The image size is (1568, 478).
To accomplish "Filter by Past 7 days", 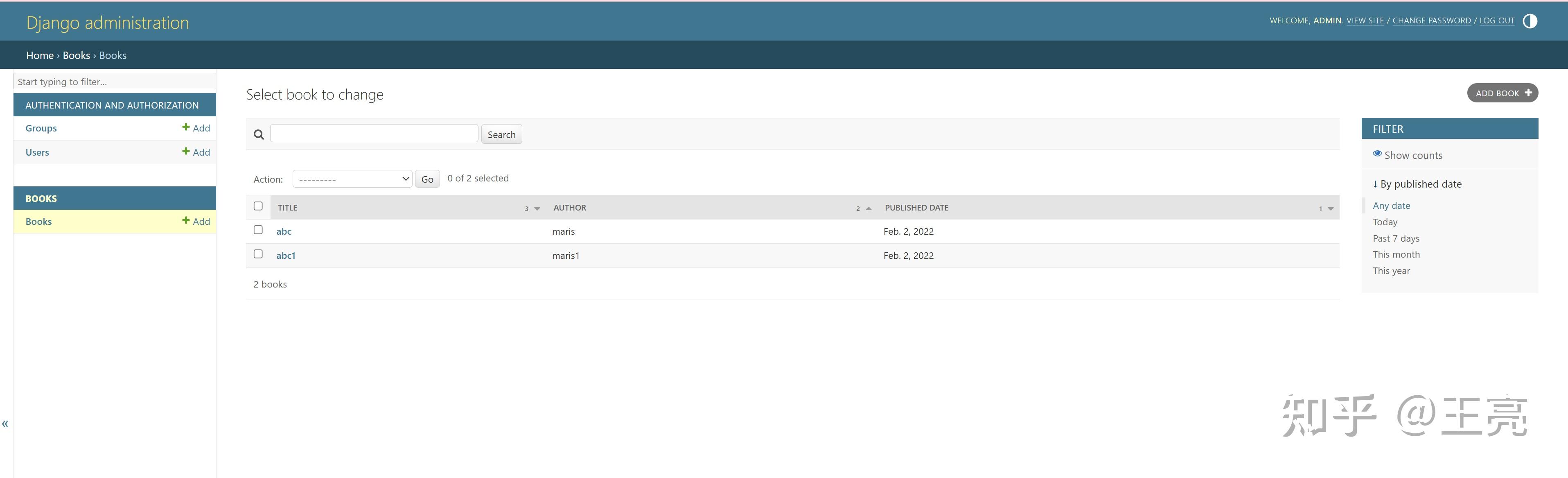I will [1396, 239].
